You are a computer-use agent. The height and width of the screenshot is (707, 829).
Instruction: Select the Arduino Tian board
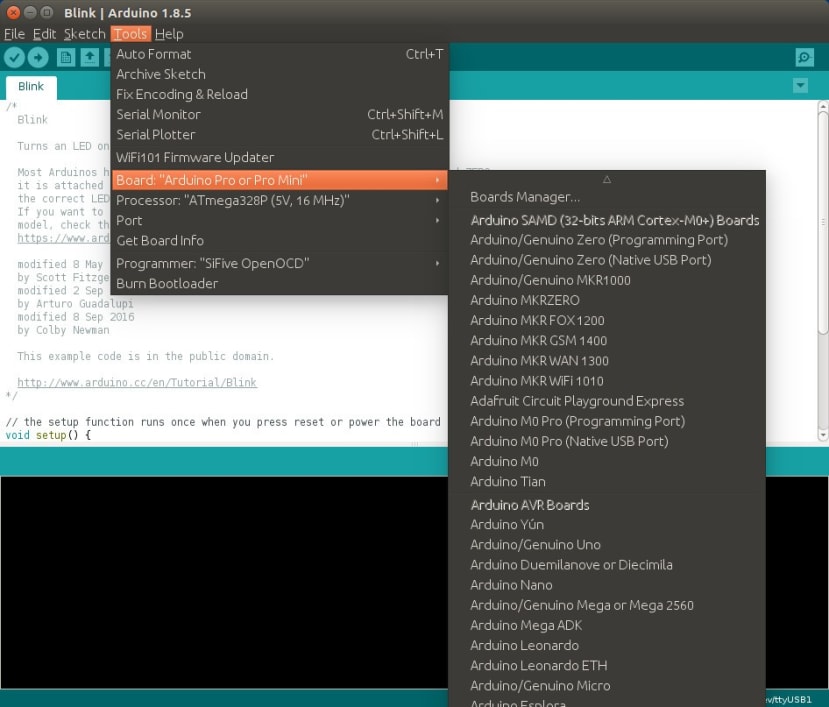[x=607, y=481]
